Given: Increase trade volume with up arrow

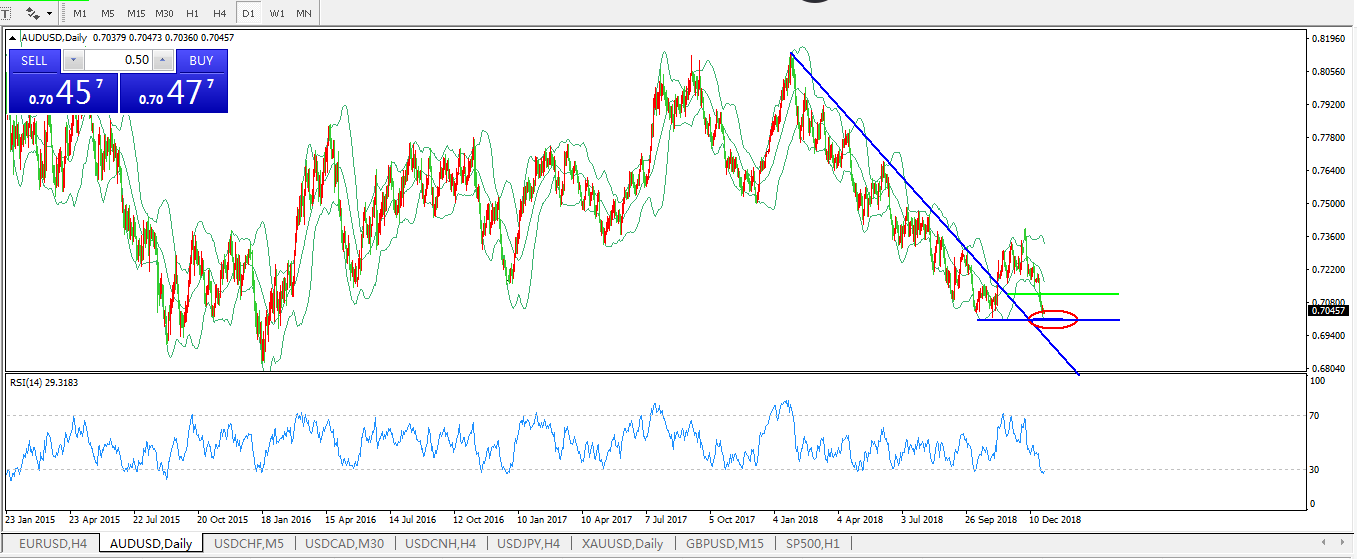Looking at the screenshot, I should [163, 60].
